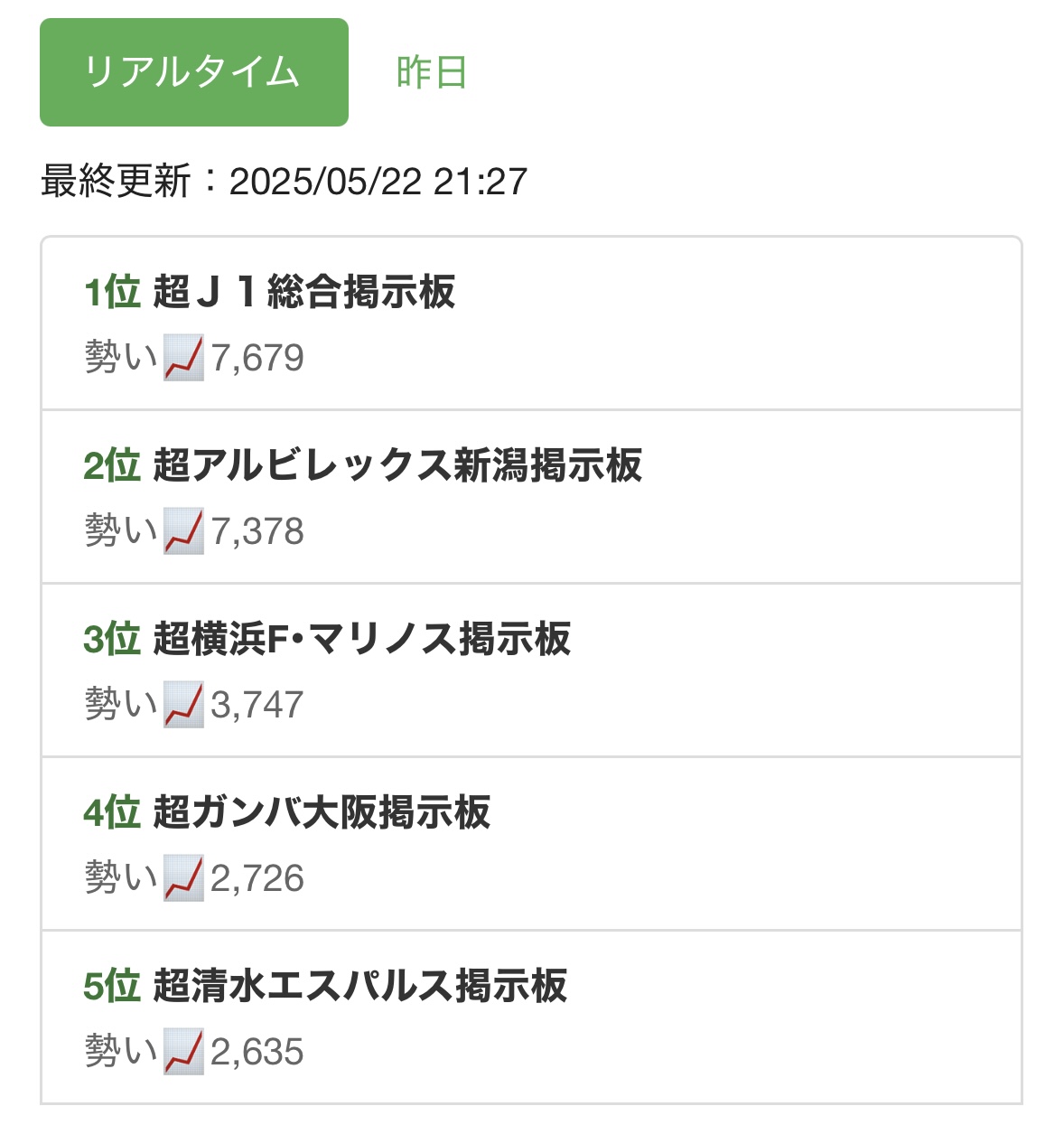Open 超清水エスパルス掲示板 link

[x=360, y=986]
